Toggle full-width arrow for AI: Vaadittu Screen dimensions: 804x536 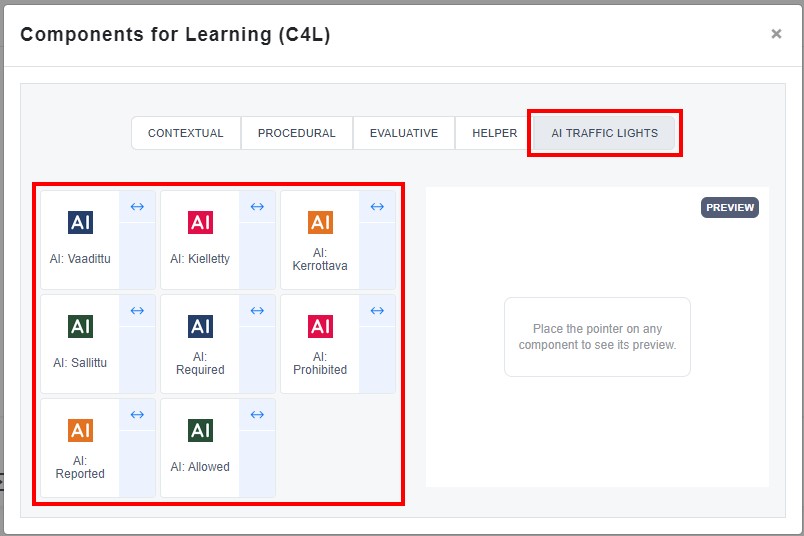coord(137,207)
